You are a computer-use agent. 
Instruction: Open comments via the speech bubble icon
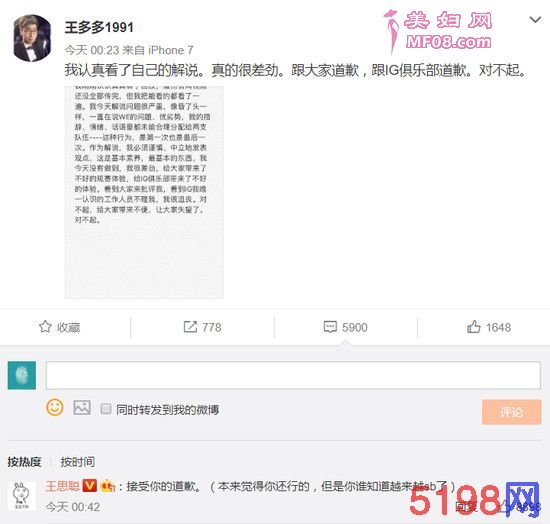330,327
